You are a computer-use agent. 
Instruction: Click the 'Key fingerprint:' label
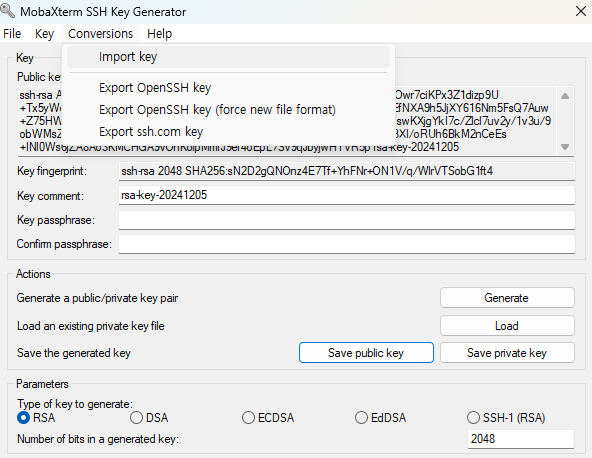52,171
